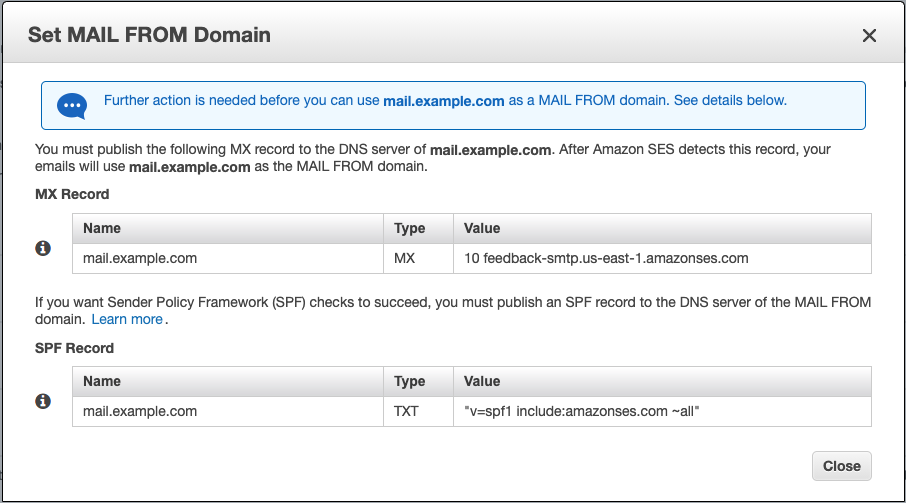906x503 pixels.
Task: Click the TXT type cell
Action: [x=407, y=411]
